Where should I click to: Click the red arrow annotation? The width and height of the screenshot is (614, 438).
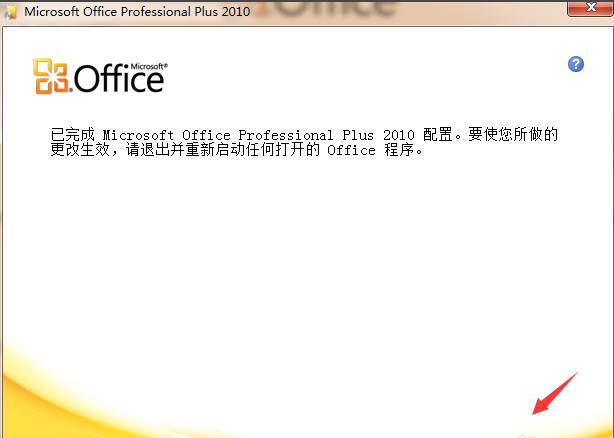[x=556, y=392]
